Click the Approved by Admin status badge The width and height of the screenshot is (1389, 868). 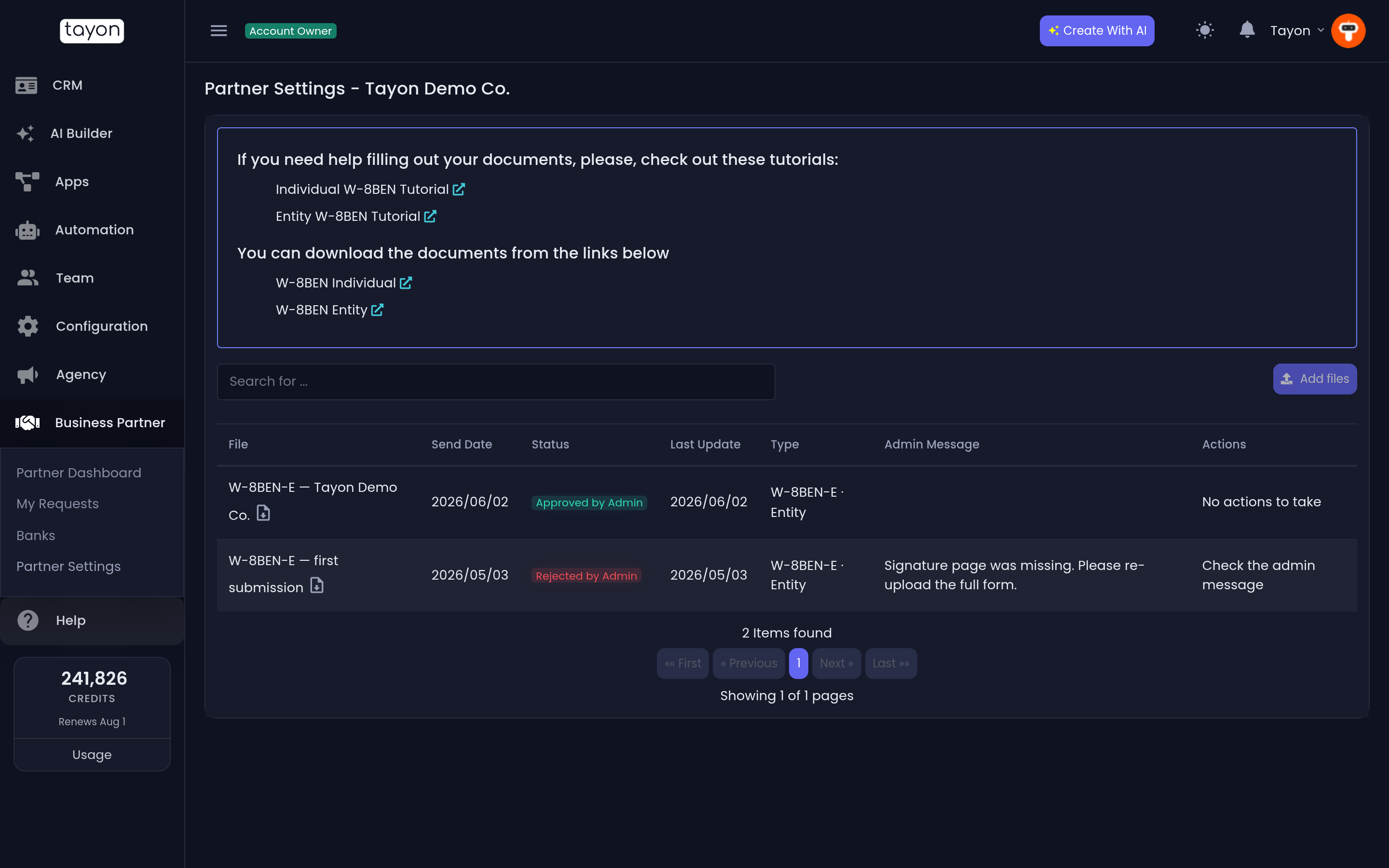[589, 503]
